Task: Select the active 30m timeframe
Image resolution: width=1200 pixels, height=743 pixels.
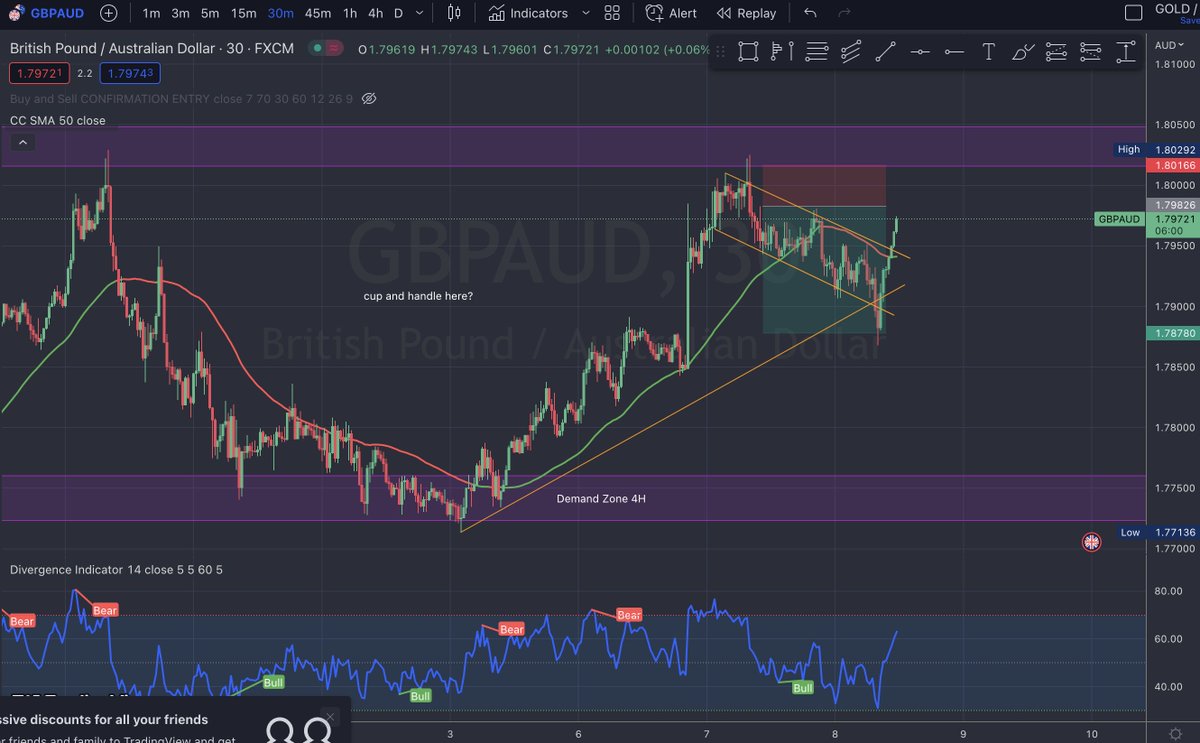Action: (x=280, y=13)
